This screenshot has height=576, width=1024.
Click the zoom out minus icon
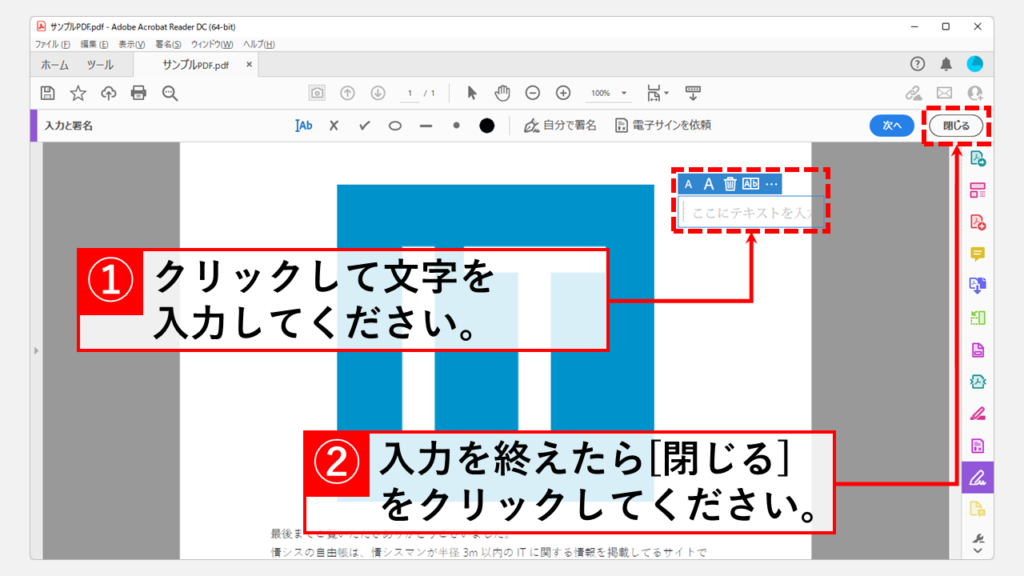533,93
